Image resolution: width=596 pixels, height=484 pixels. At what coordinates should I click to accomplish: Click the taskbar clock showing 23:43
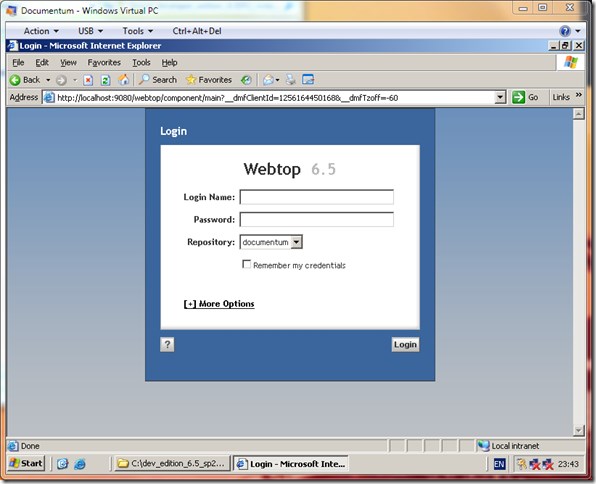[568, 464]
